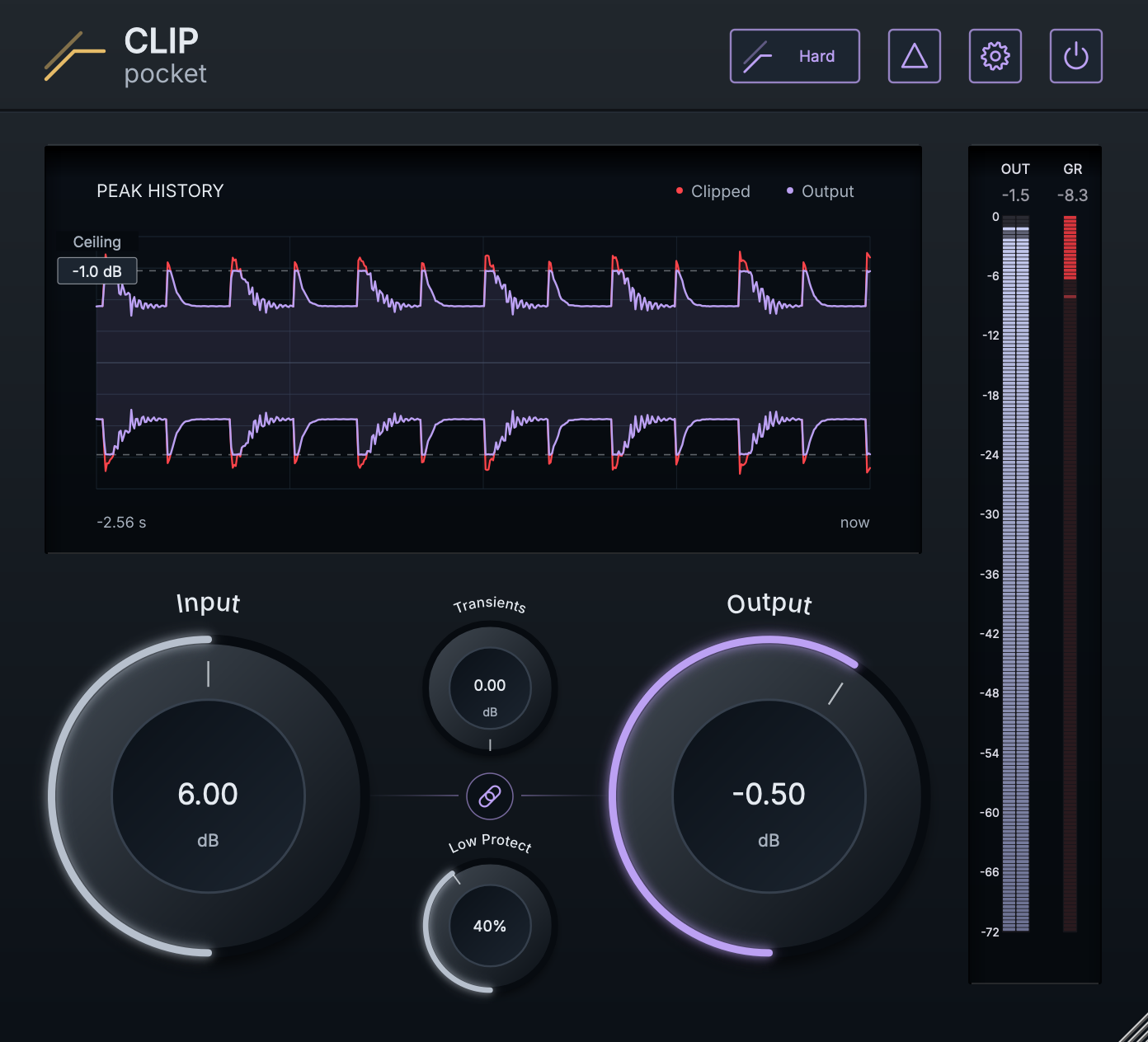Click the PEAK HISTORY title
Image resolution: width=1148 pixels, height=1042 pixels.
click(160, 191)
